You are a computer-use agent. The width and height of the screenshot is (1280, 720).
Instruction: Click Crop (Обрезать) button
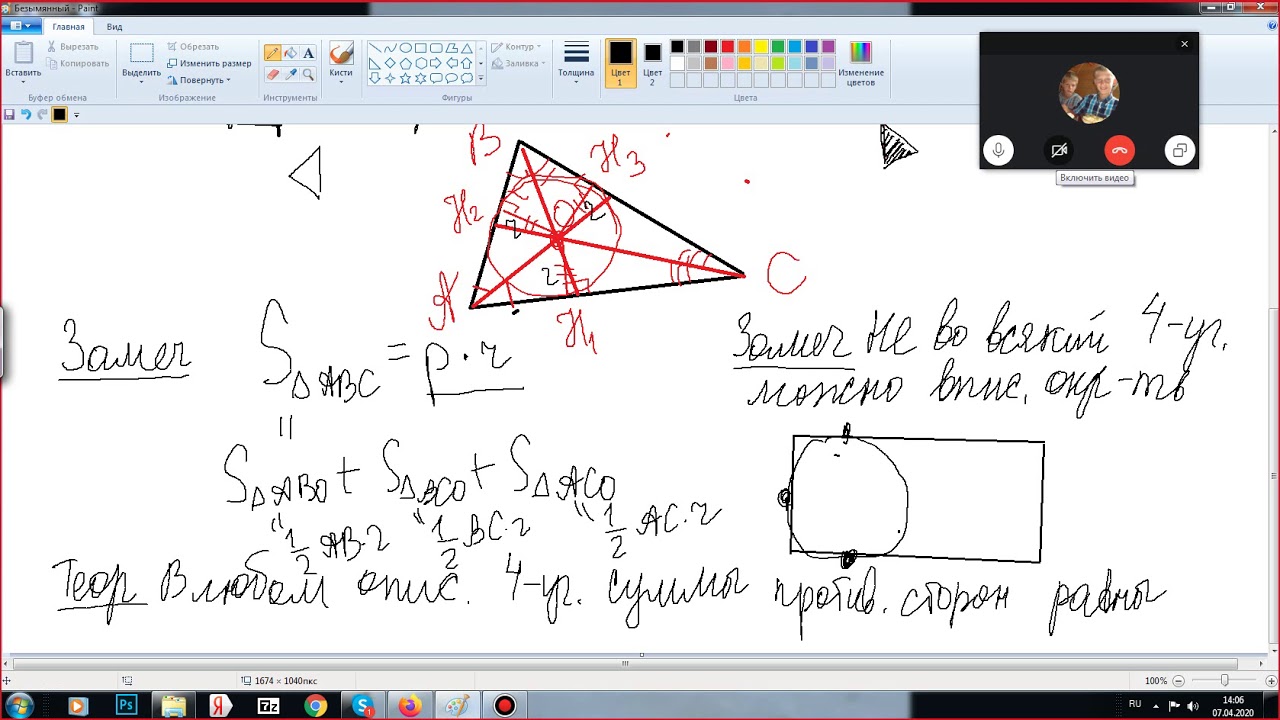192,47
